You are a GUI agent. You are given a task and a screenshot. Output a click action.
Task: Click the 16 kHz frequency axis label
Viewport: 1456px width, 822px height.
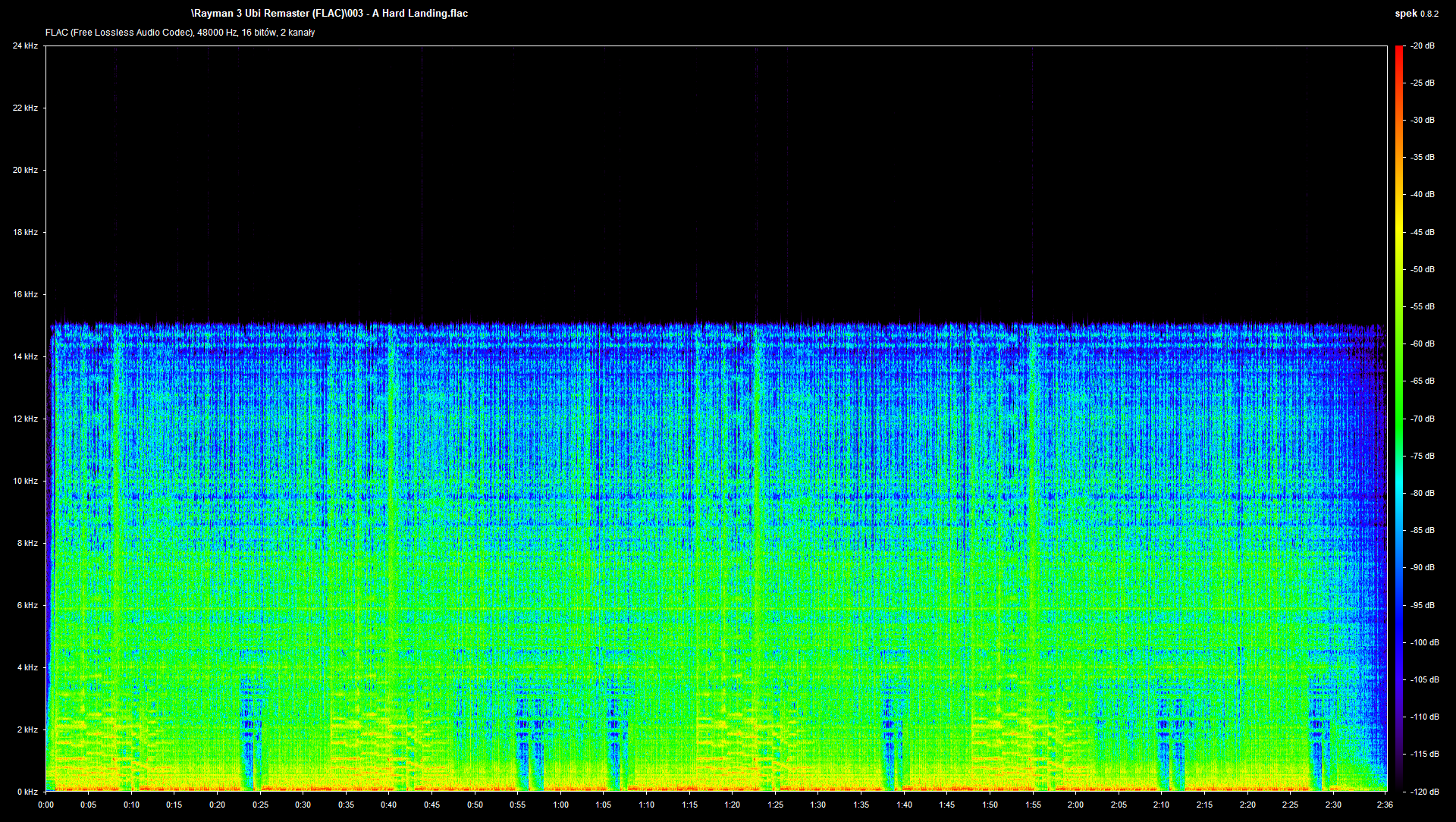pyautogui.click(x=25, y=294)
